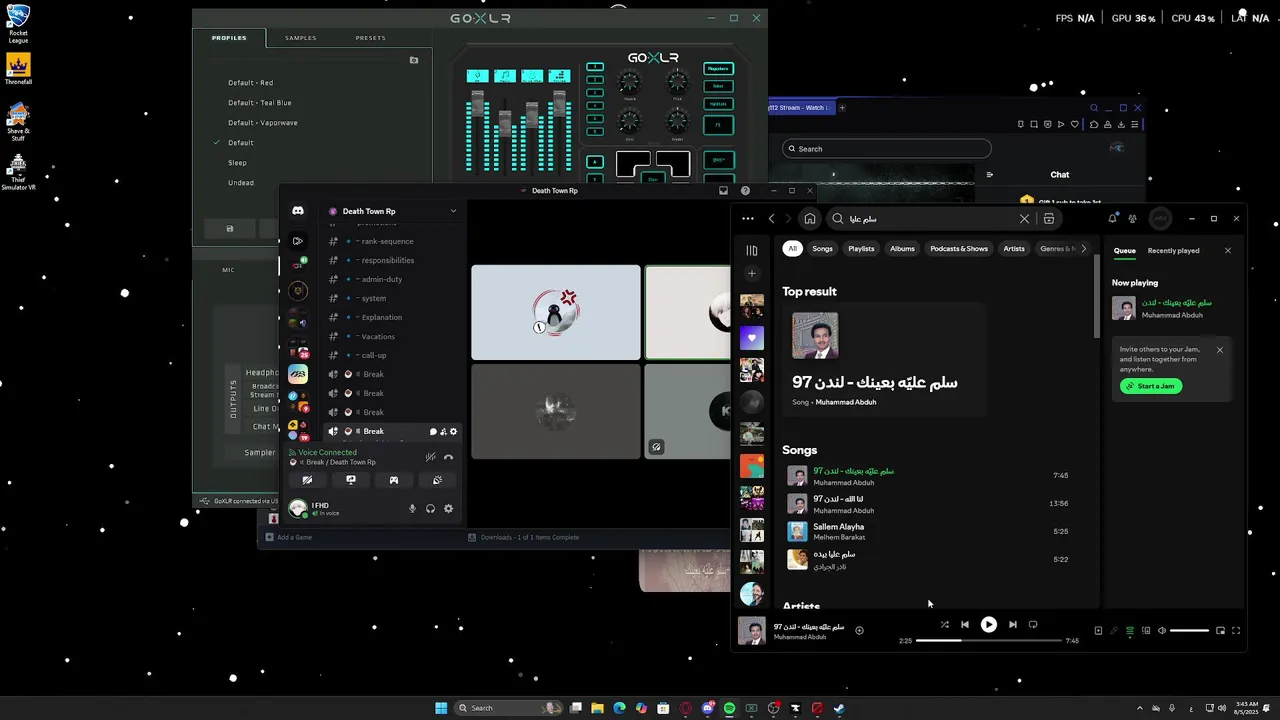Open Muhammad Abduh link under Top result
1280x720 pixels.
[x=845, y=403]
